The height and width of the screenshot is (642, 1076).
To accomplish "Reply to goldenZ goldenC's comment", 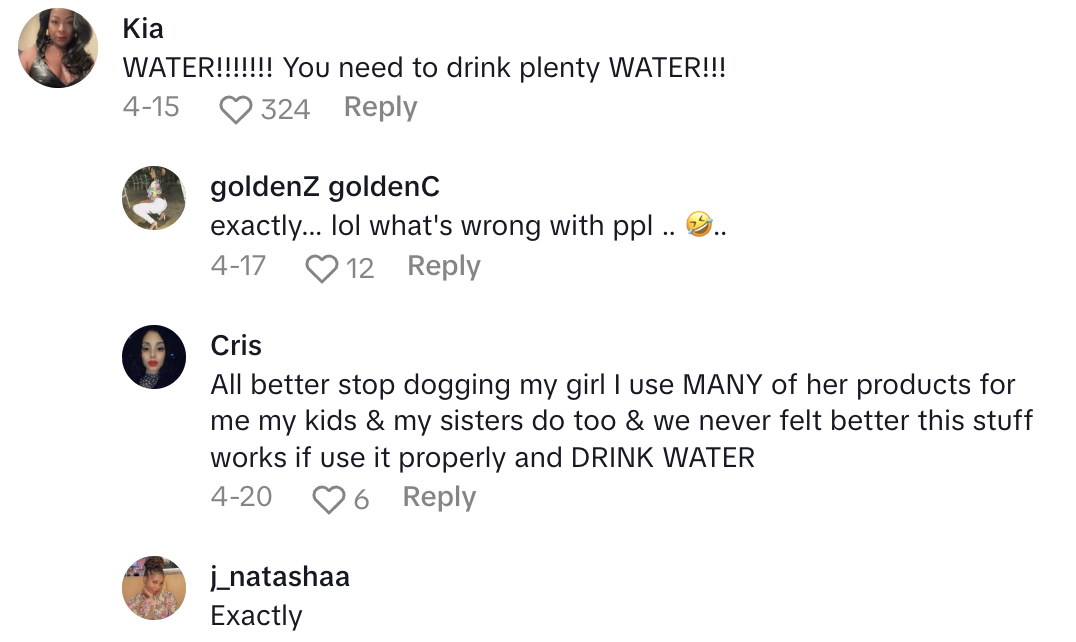I will tap(444, 267).
